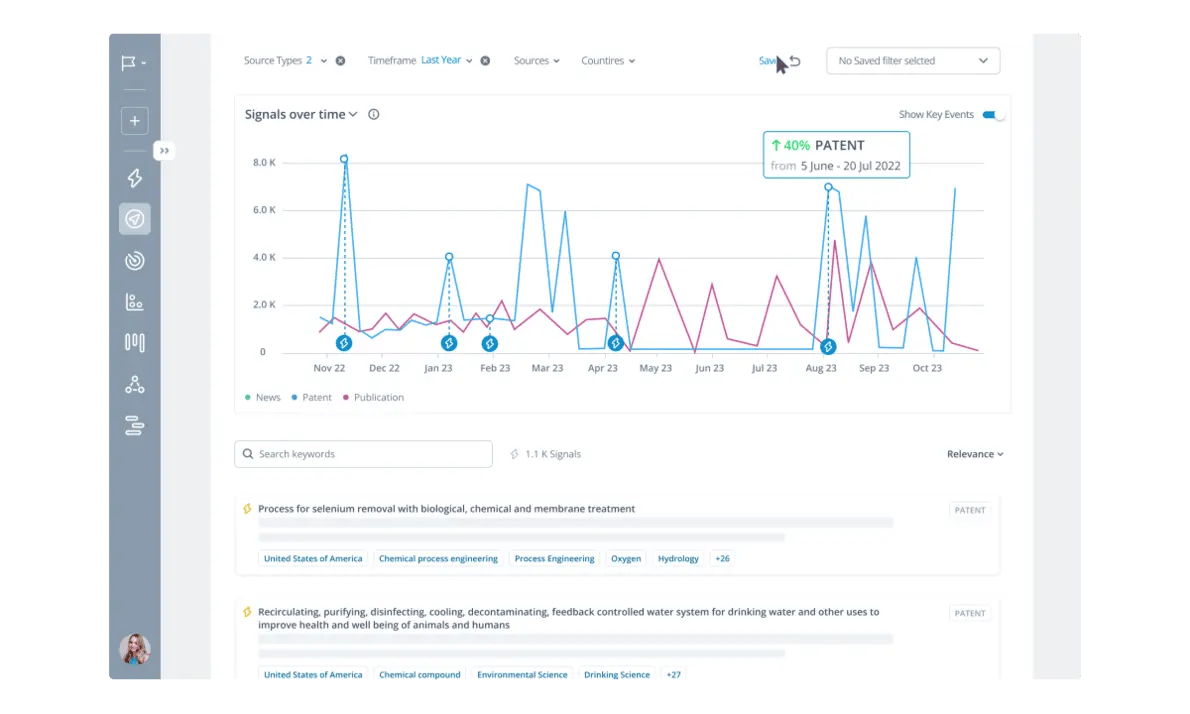The image size is (1190, 714).
Task: Open the selenium removal patent title link
Action: tap(446, 508)
